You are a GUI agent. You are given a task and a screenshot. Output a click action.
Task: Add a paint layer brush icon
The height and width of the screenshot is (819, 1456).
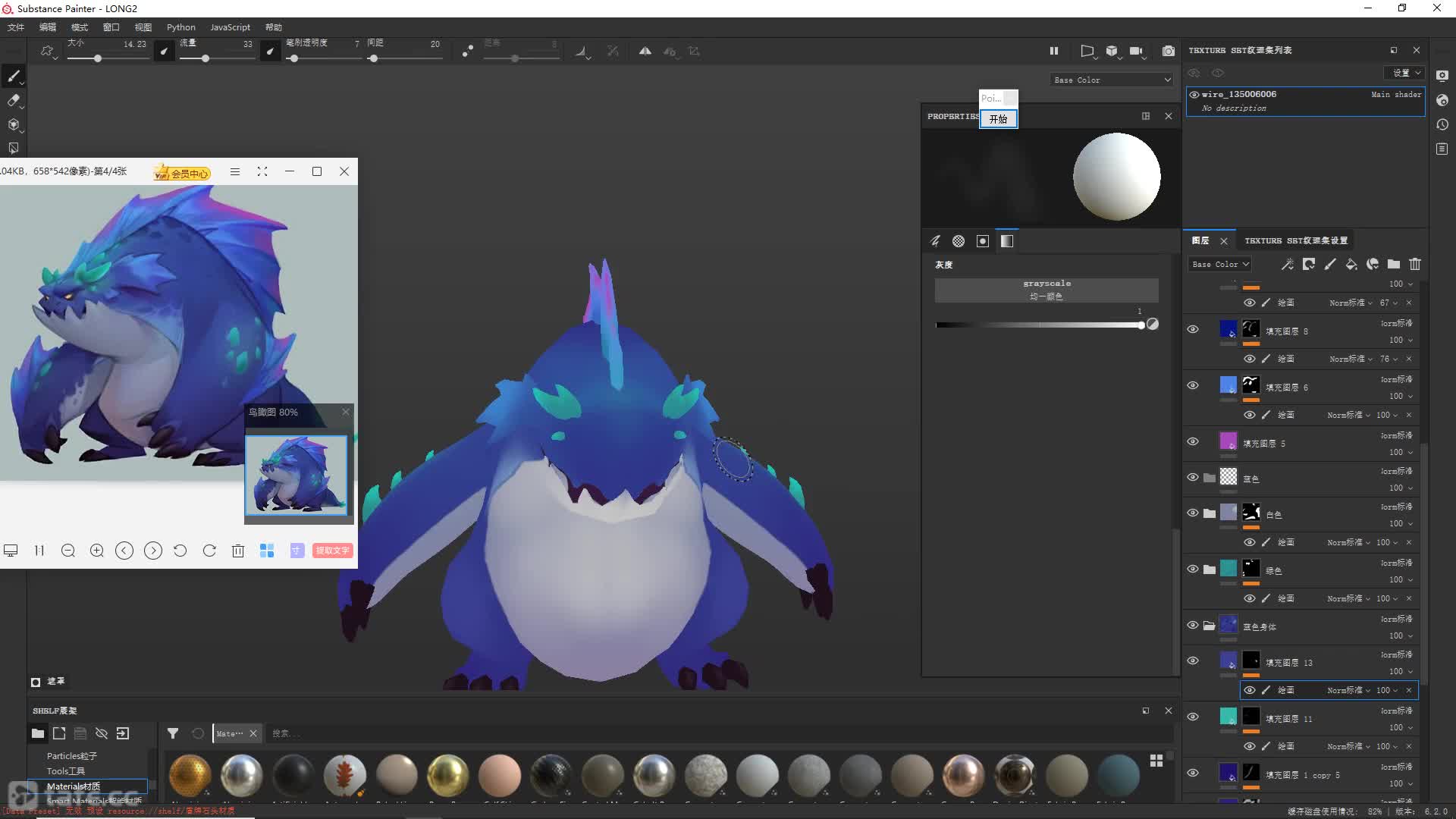[1330, 264]
